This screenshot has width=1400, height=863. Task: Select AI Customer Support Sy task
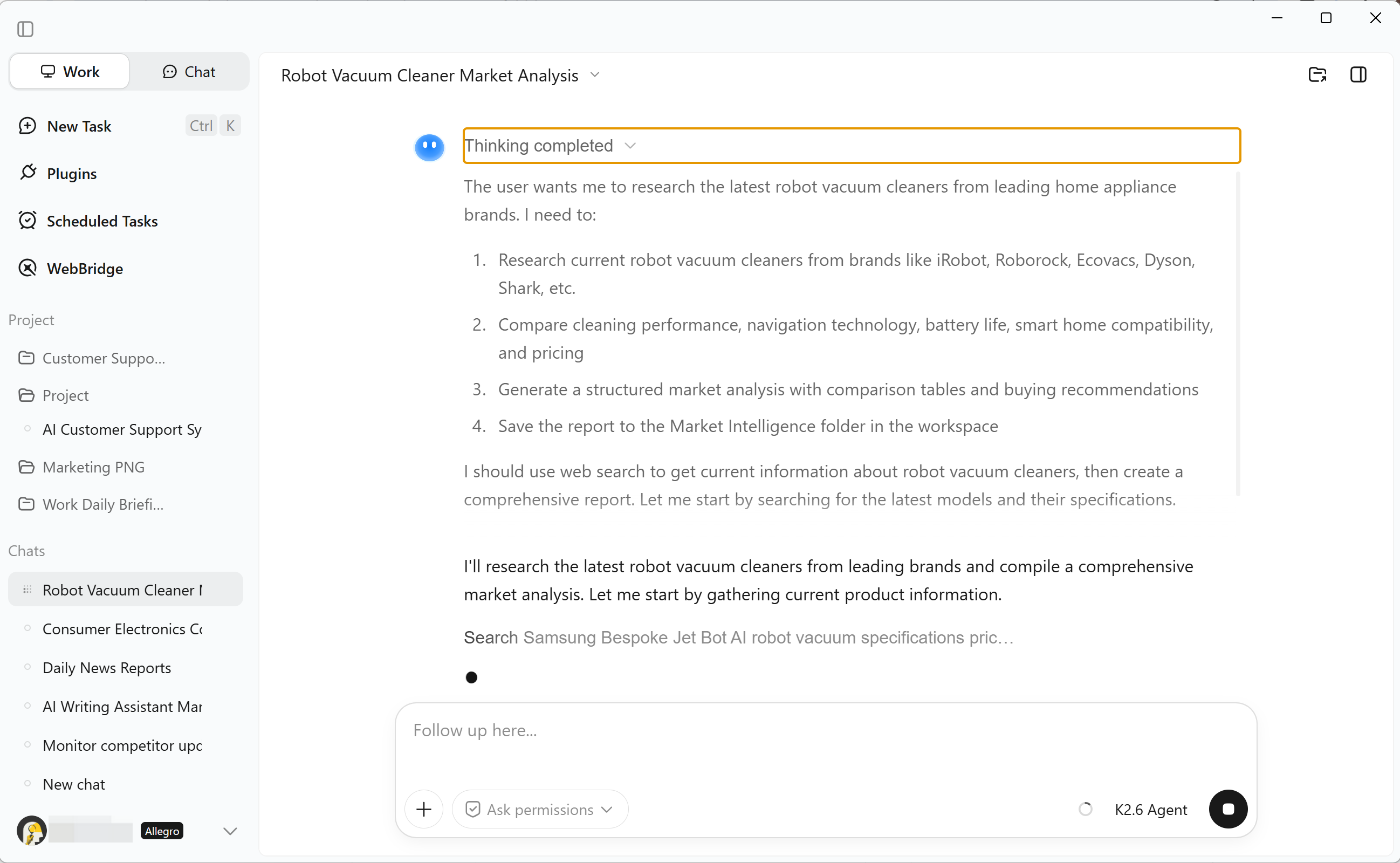[126, 429]
